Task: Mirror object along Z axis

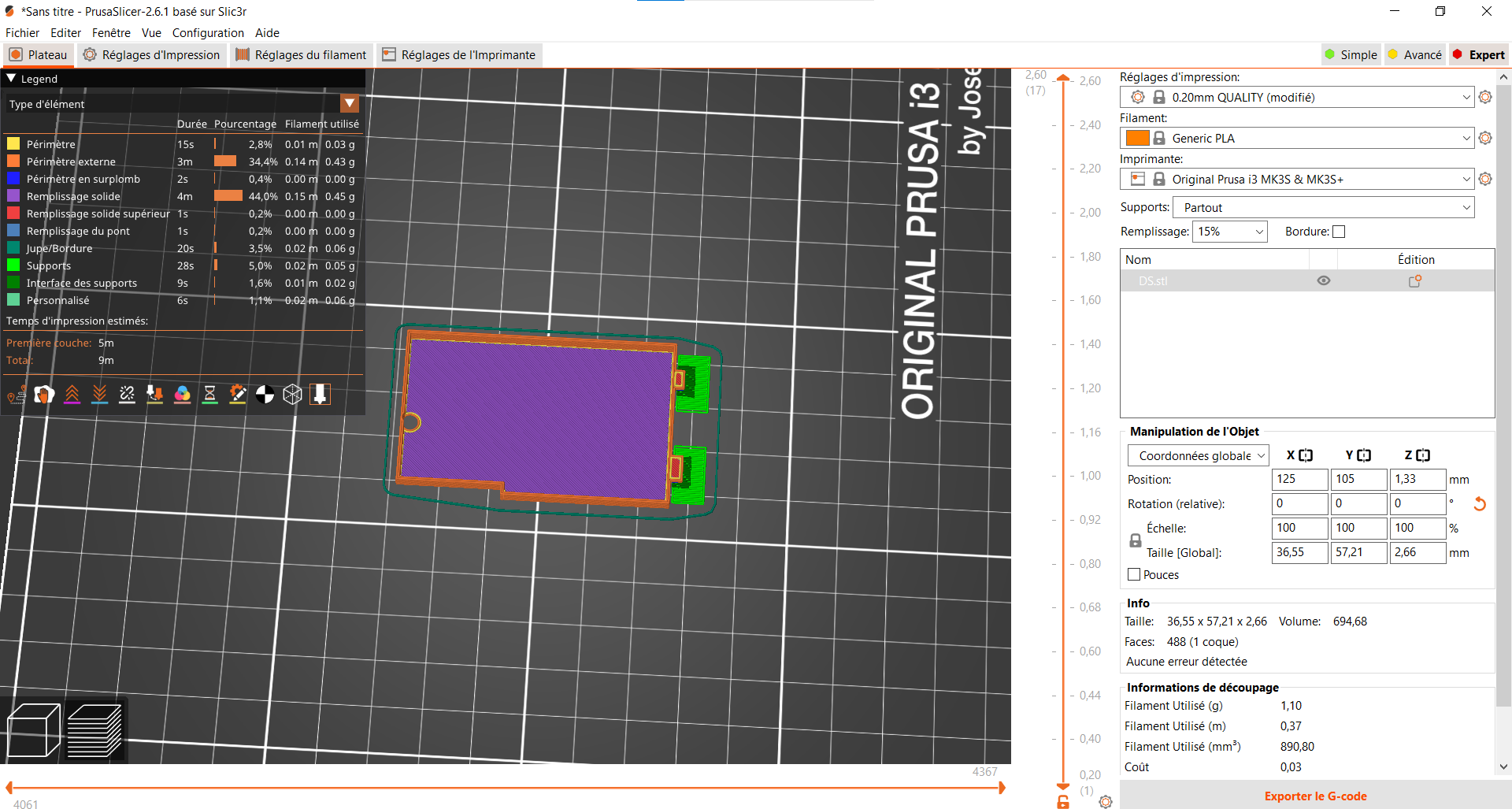Action: pos(1423,455)
